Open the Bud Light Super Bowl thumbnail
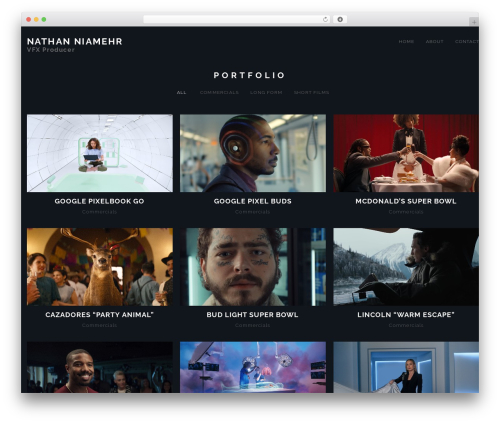The width and height of the screenshot is (500, 423). point(253,267)
